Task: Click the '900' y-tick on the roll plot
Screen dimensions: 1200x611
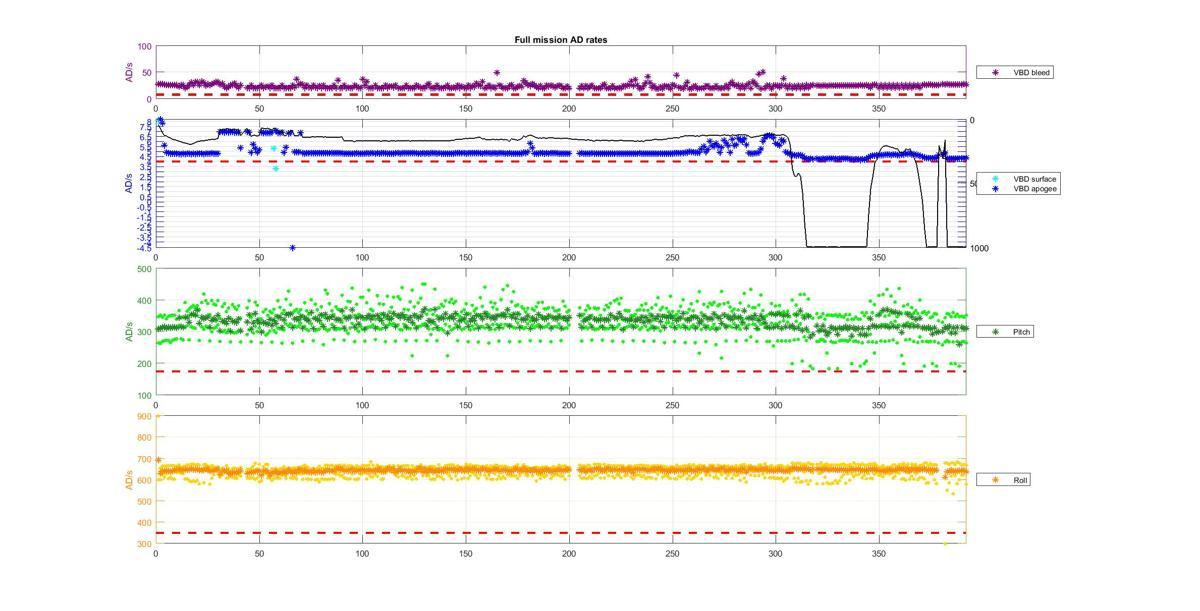Action: coord(145,417)
